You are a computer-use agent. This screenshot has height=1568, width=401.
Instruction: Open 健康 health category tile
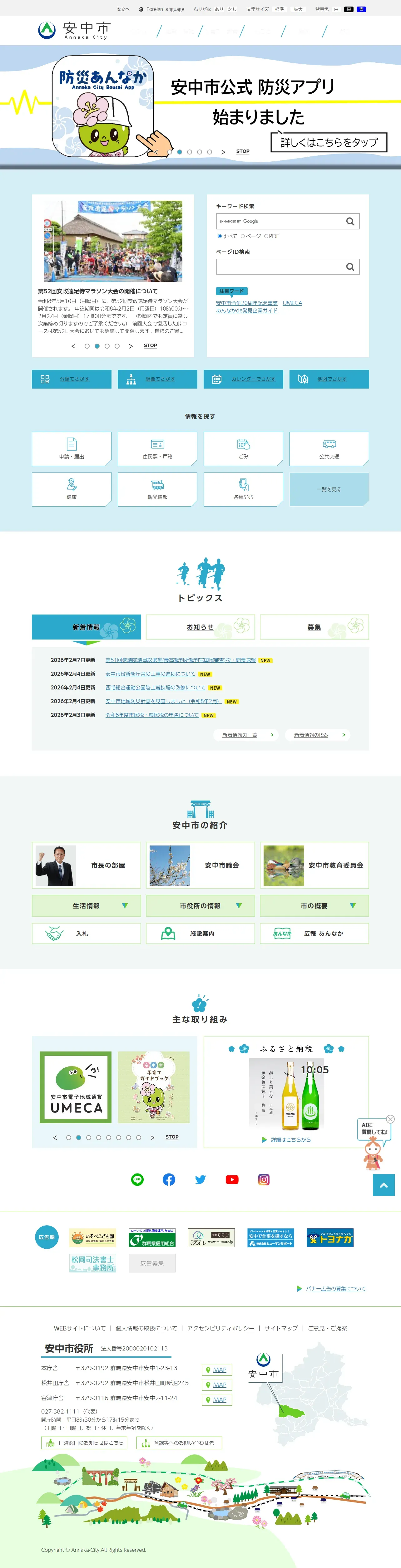[71, 489]
